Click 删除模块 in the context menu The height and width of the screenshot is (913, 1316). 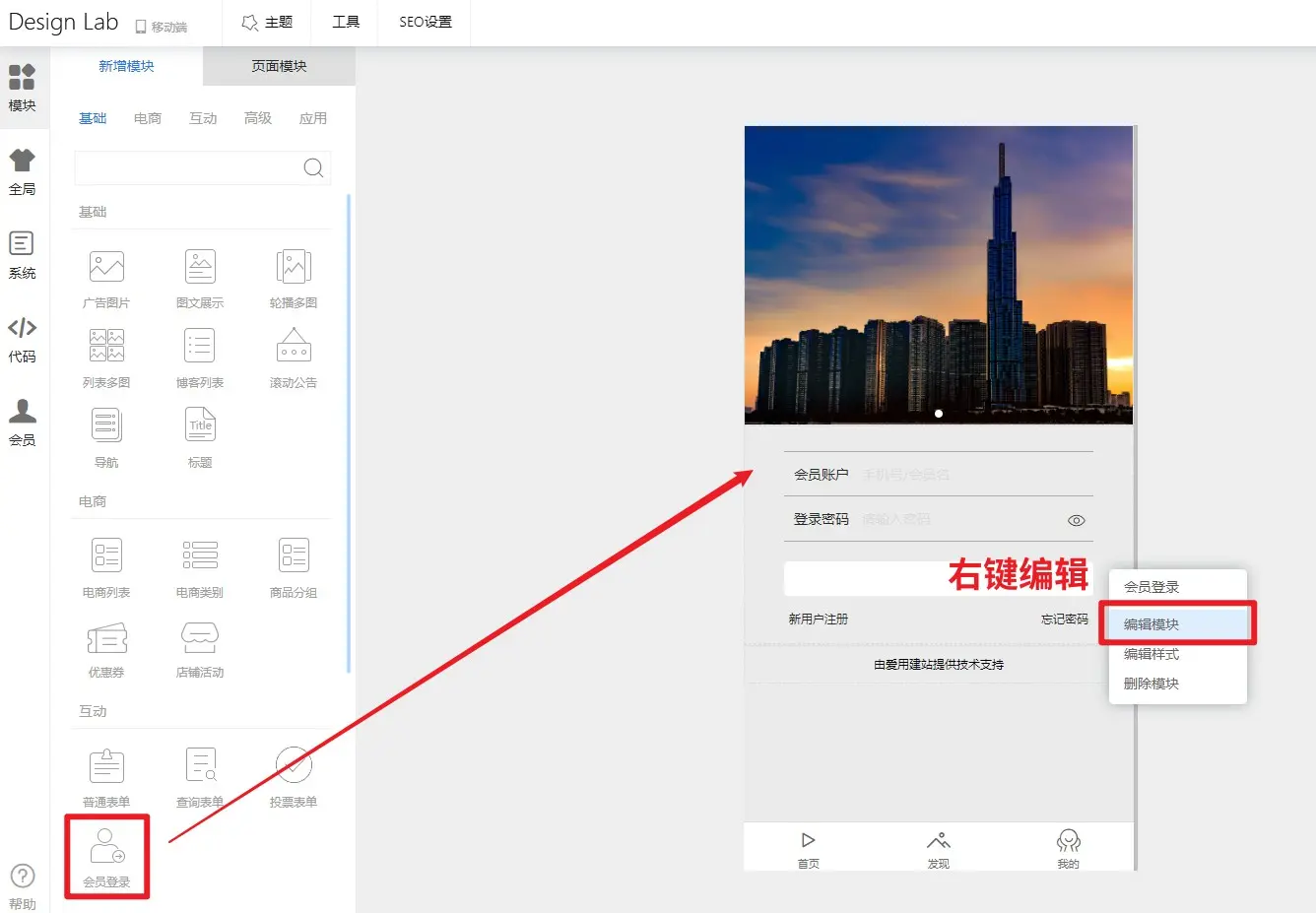1152,683
